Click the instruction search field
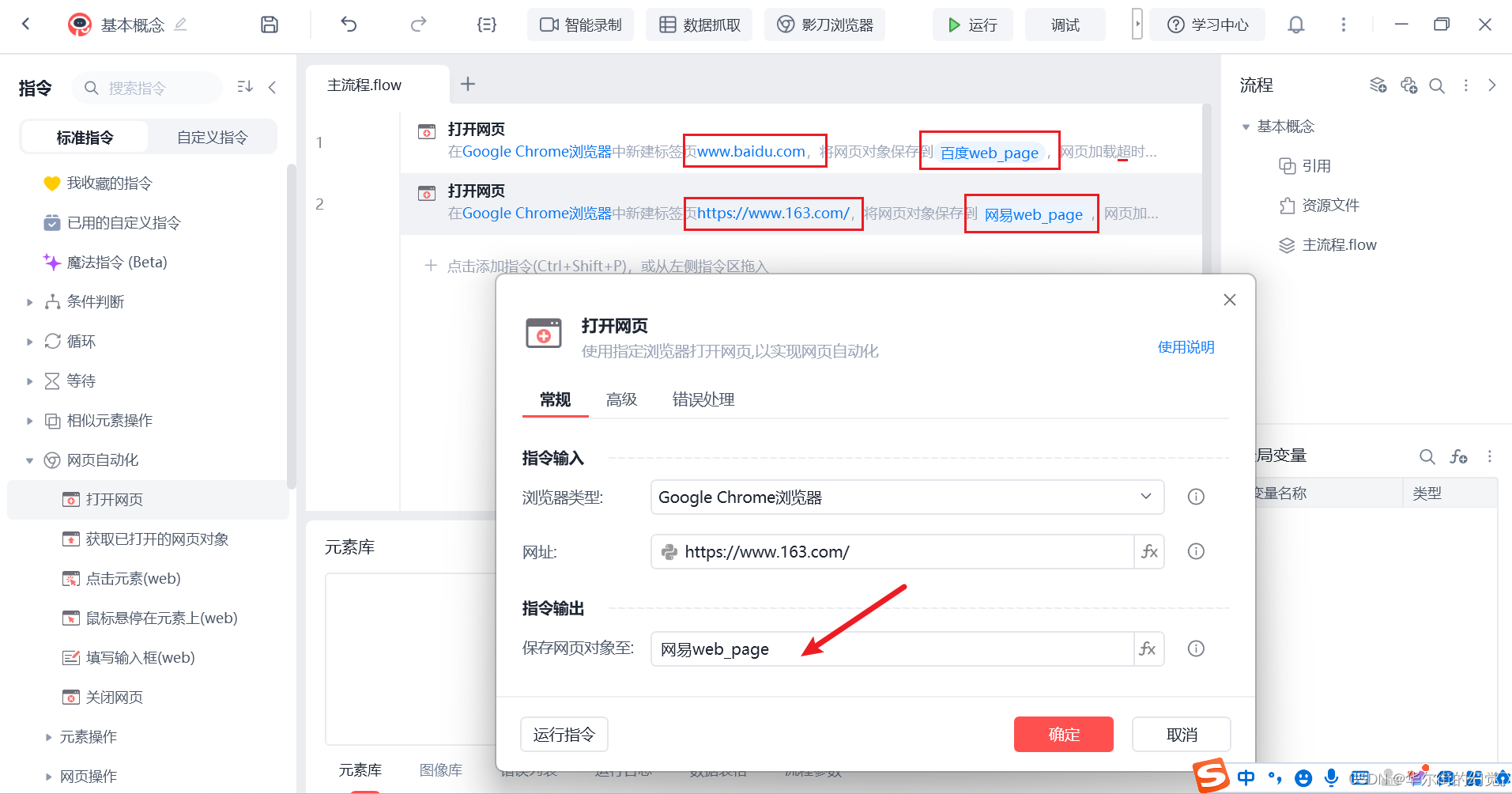 point(148,88)
